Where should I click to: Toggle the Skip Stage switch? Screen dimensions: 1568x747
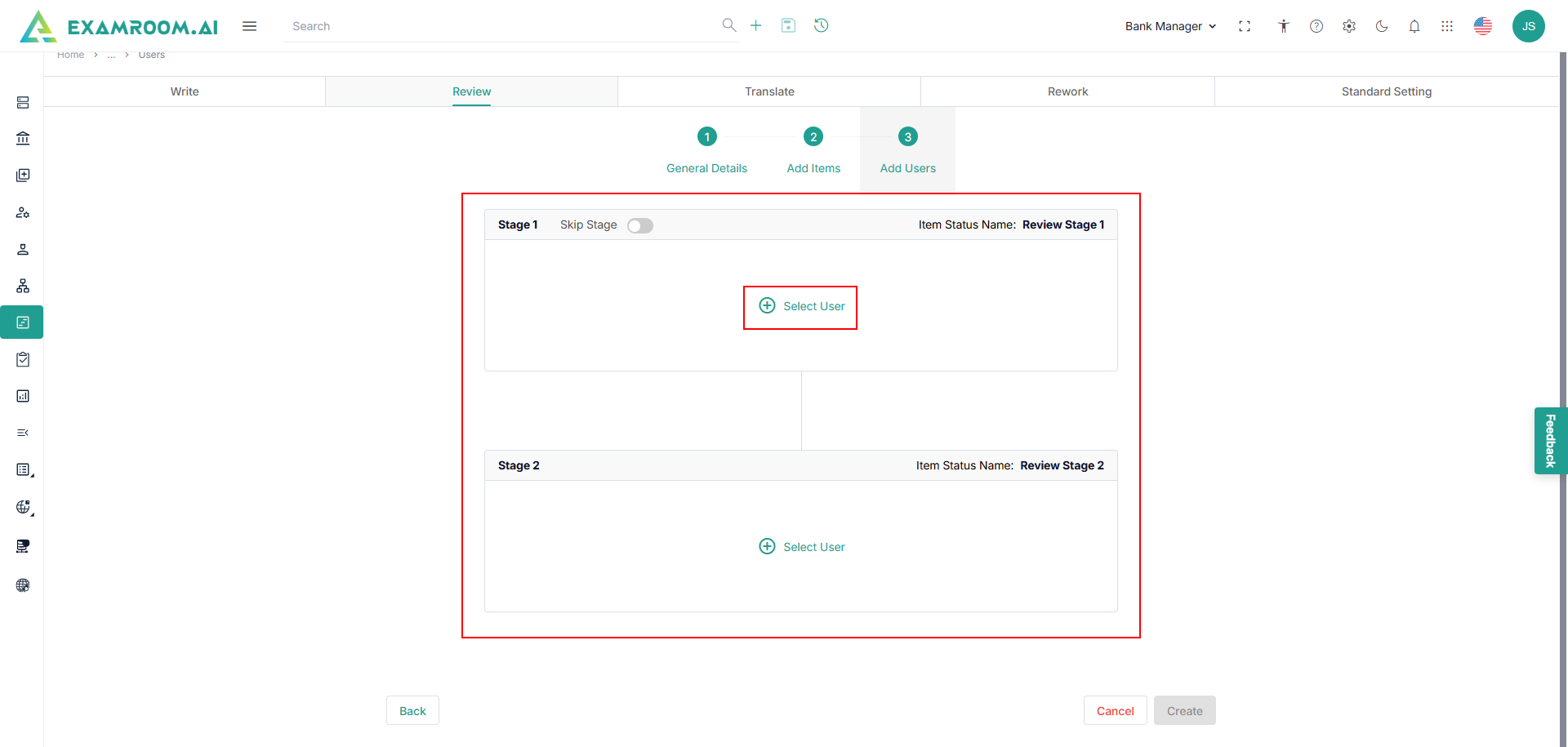coord(640,225)
